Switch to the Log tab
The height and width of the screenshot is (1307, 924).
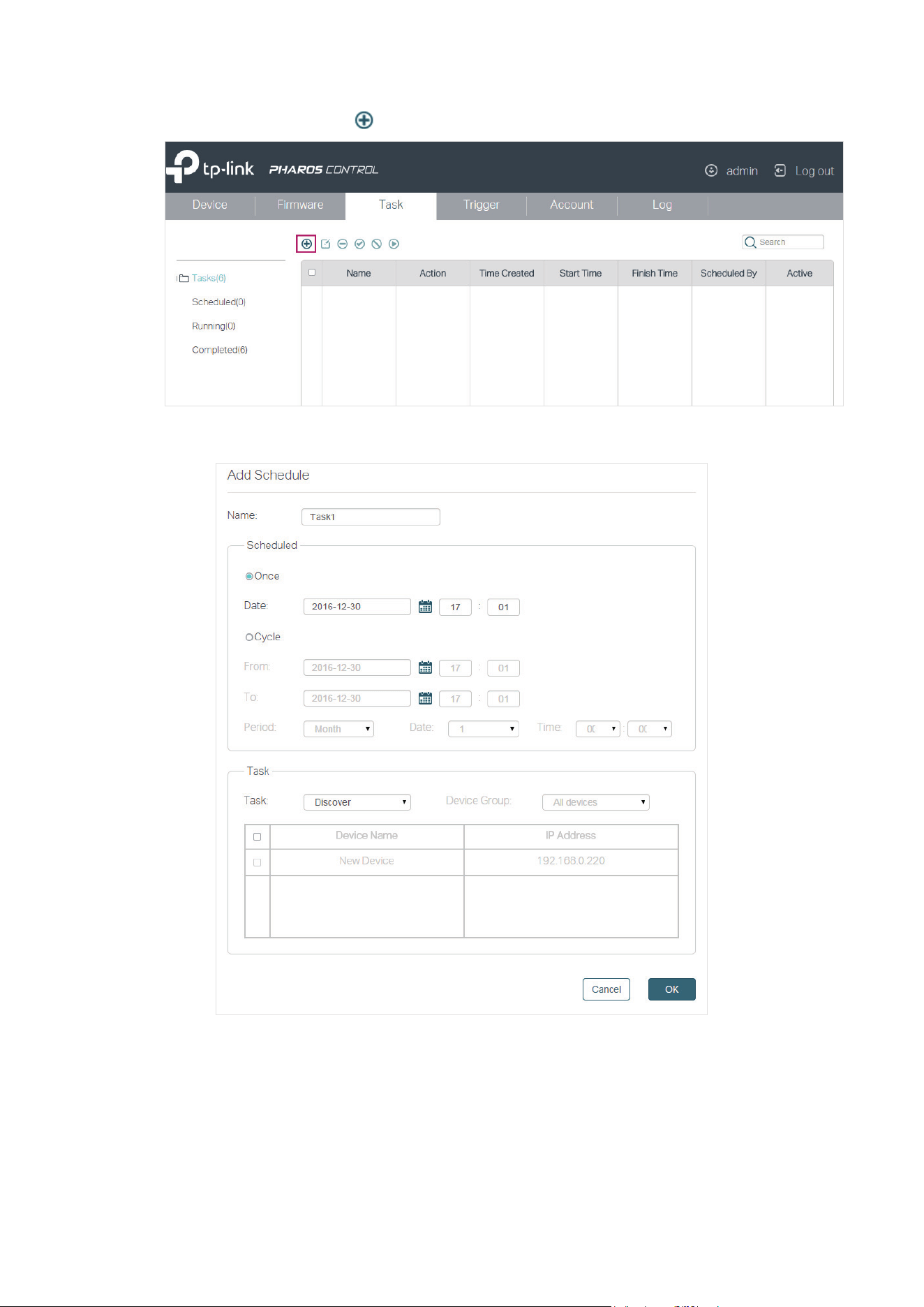[662, 205]
